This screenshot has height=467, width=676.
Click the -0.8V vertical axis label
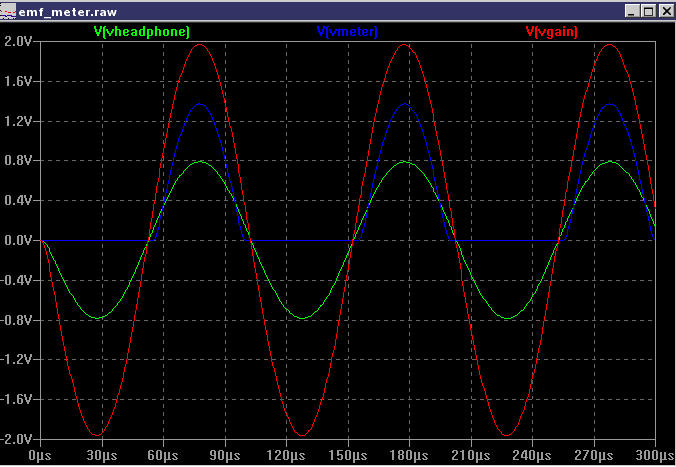16,320
